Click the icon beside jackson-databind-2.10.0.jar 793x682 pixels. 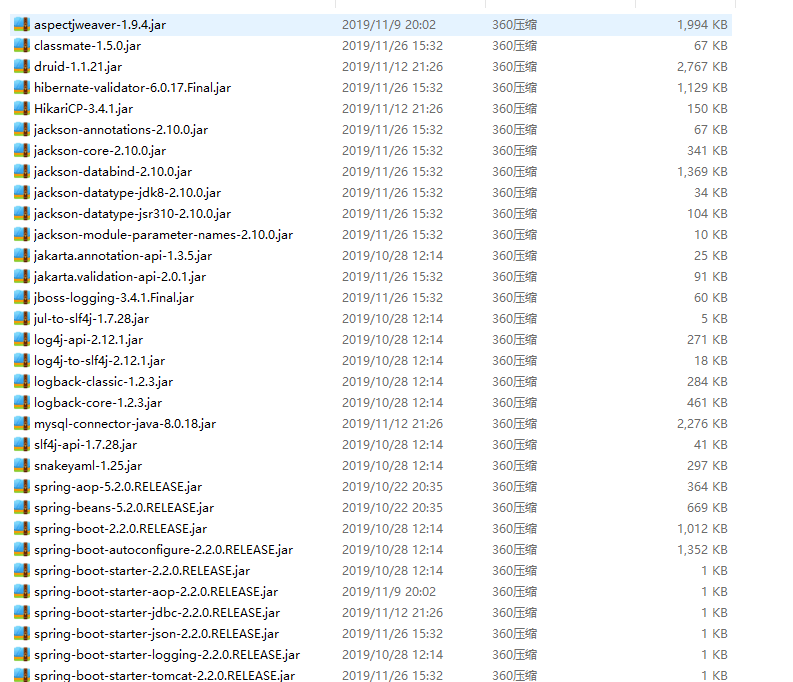pyautogui.click(x=22, y=171)
